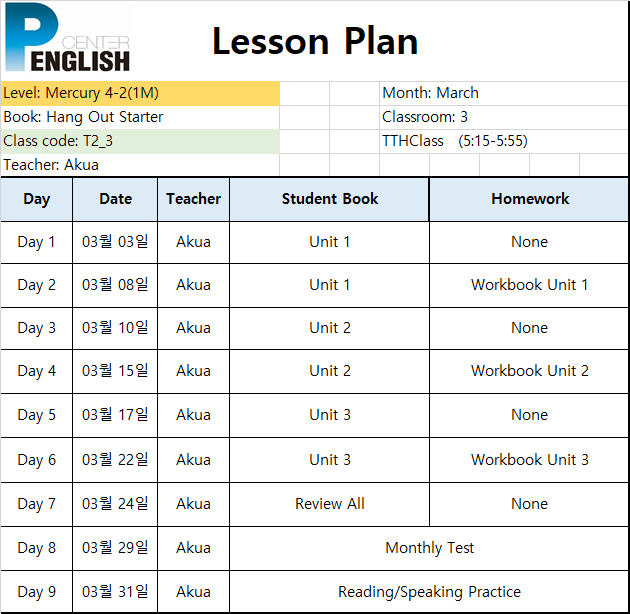
Task: Click the English Center logo
Action: pos(68,38)
